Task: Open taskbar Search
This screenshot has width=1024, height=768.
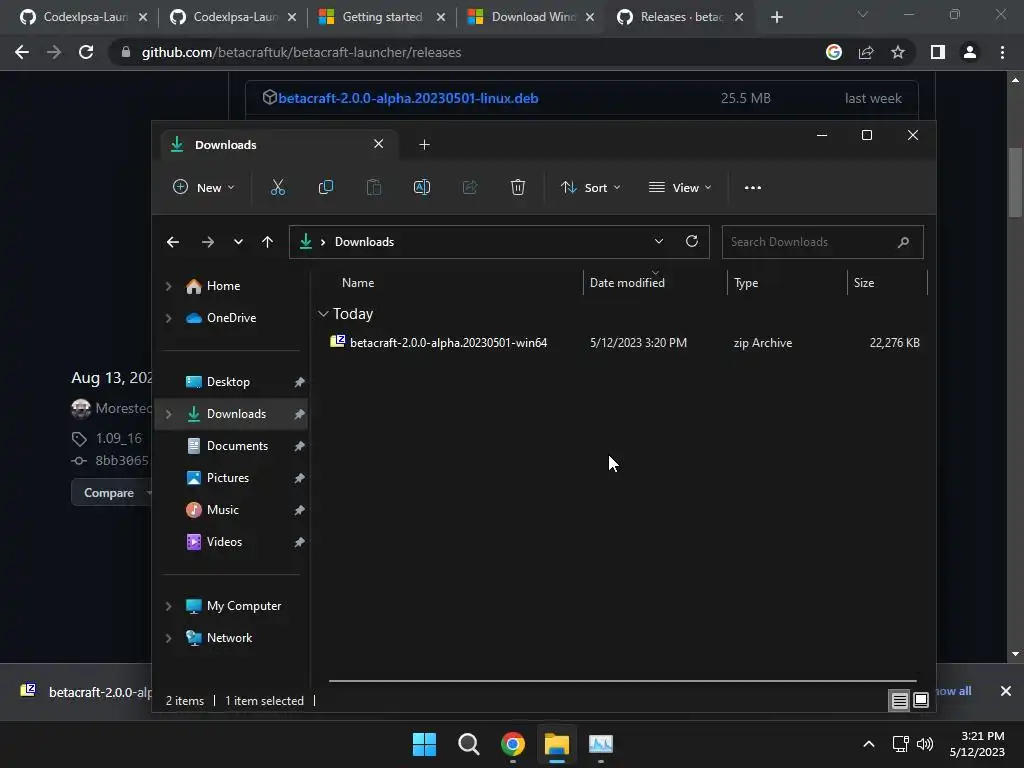Action: coord(469,744)
